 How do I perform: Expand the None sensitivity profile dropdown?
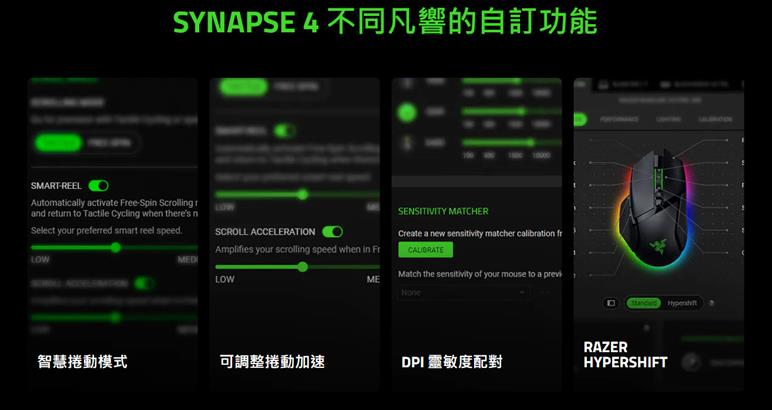click(462, 293)
